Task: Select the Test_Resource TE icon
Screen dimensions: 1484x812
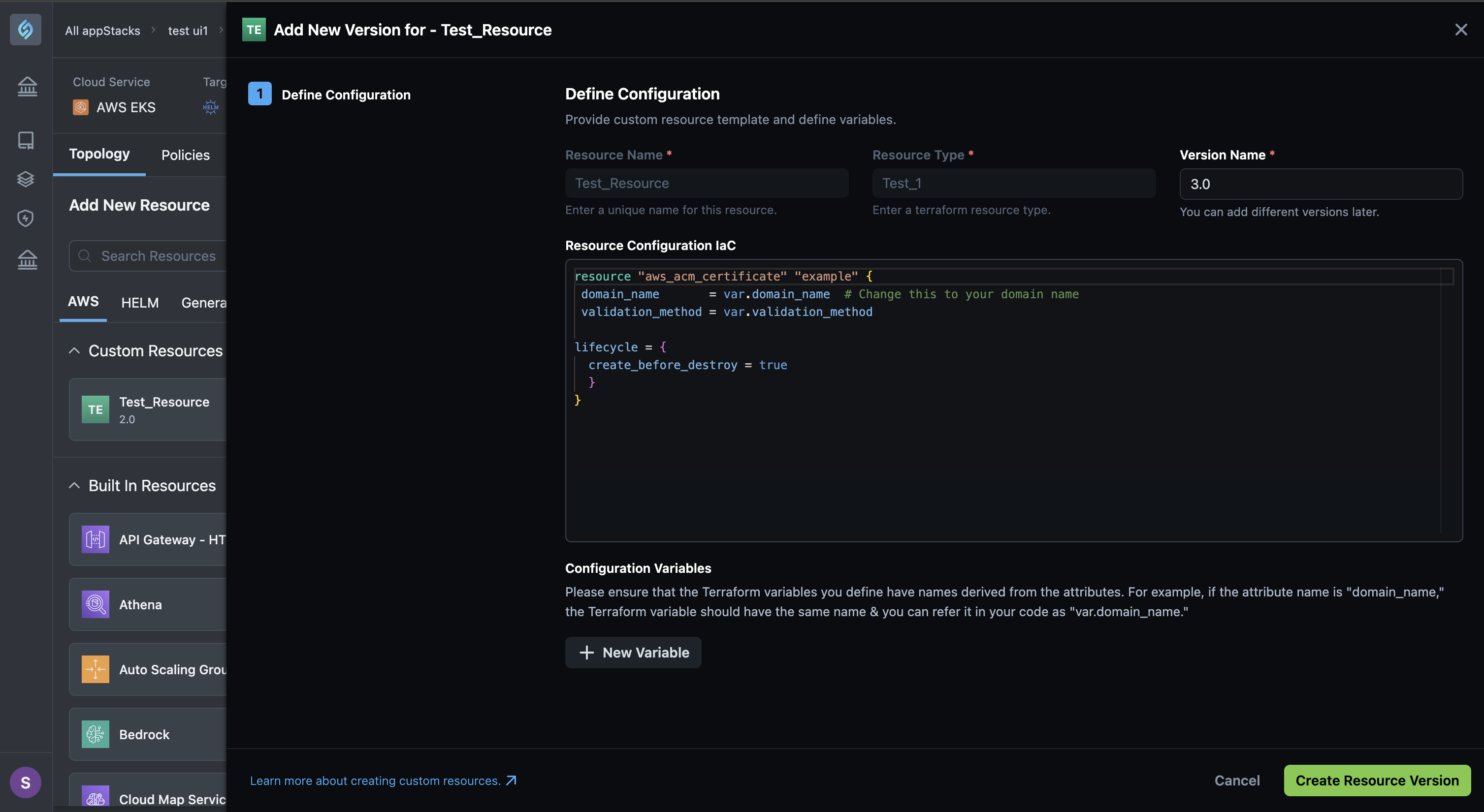Action: pyautogui.click(x=95, y=409)
